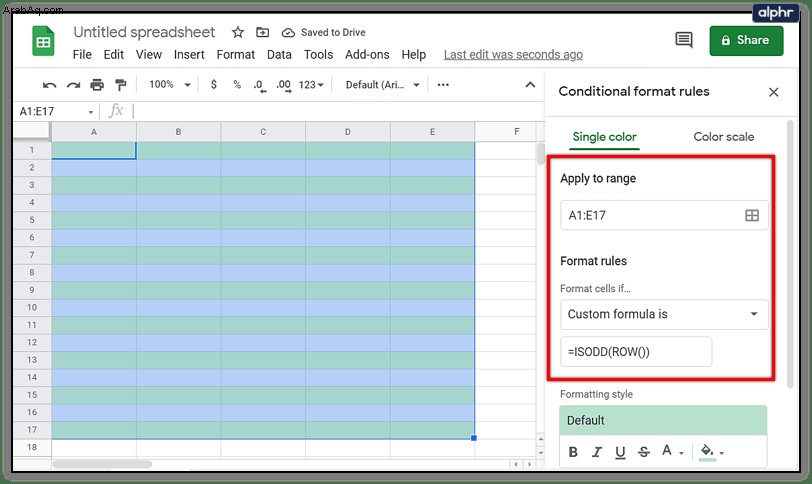Open the 100% zoom dropdown
Screen dimensions: 812x484
(170, 84)
